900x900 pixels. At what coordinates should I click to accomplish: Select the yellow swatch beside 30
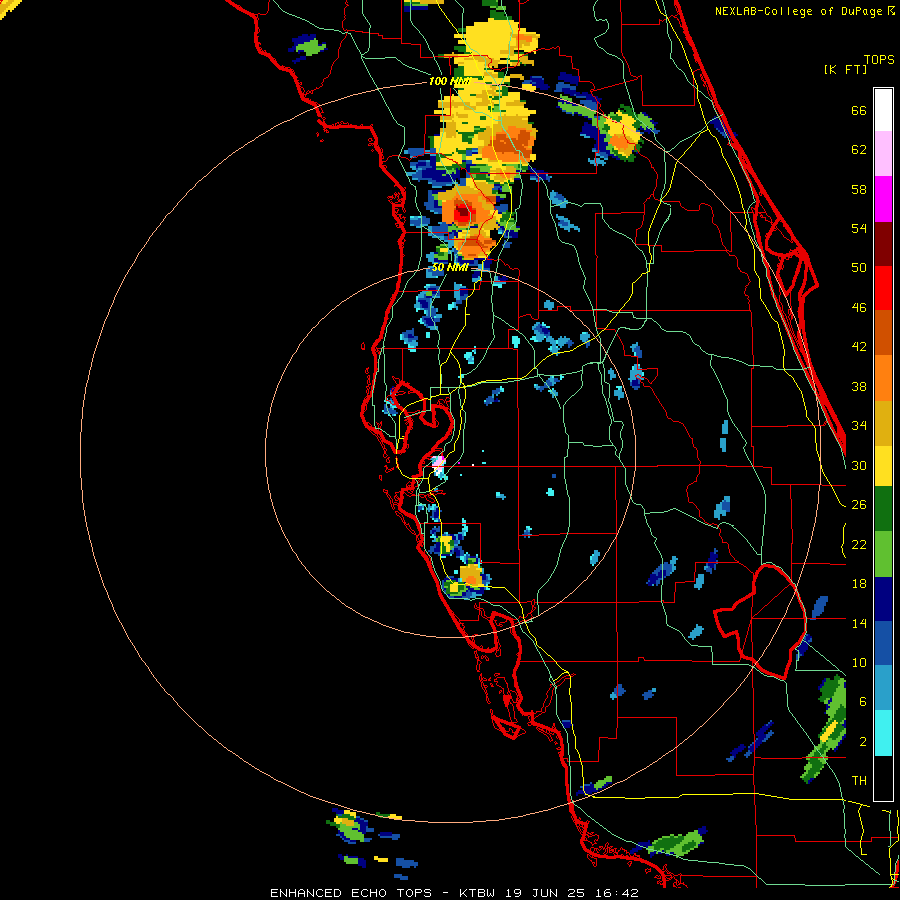883,466
